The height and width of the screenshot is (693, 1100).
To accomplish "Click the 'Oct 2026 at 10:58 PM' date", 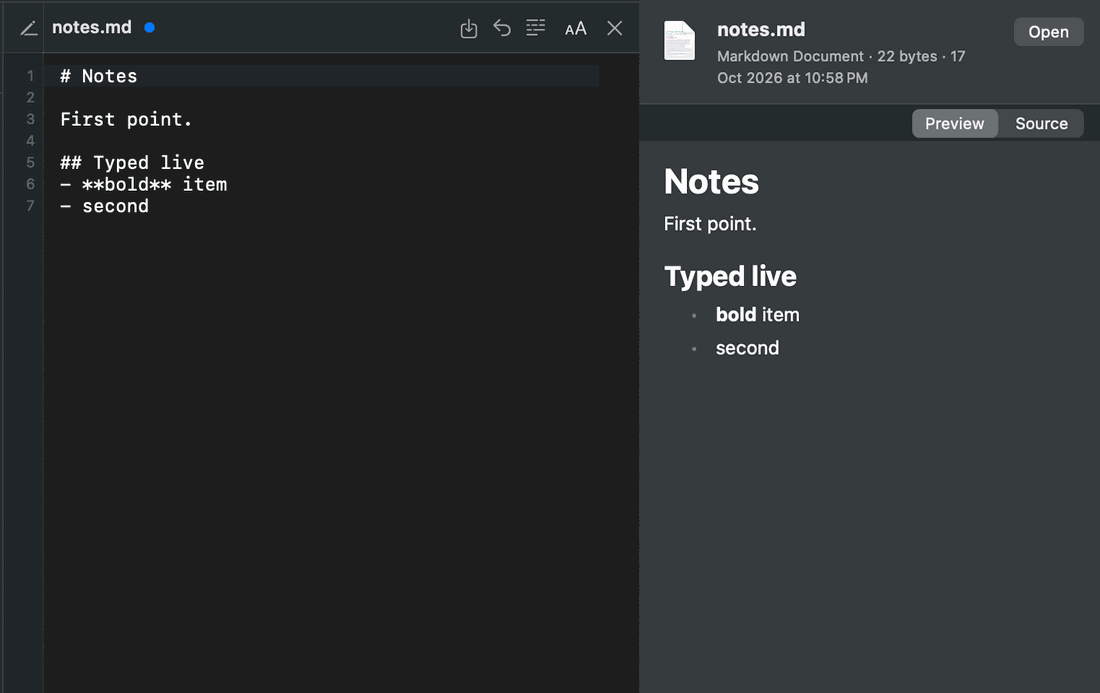I will point(792,78).
